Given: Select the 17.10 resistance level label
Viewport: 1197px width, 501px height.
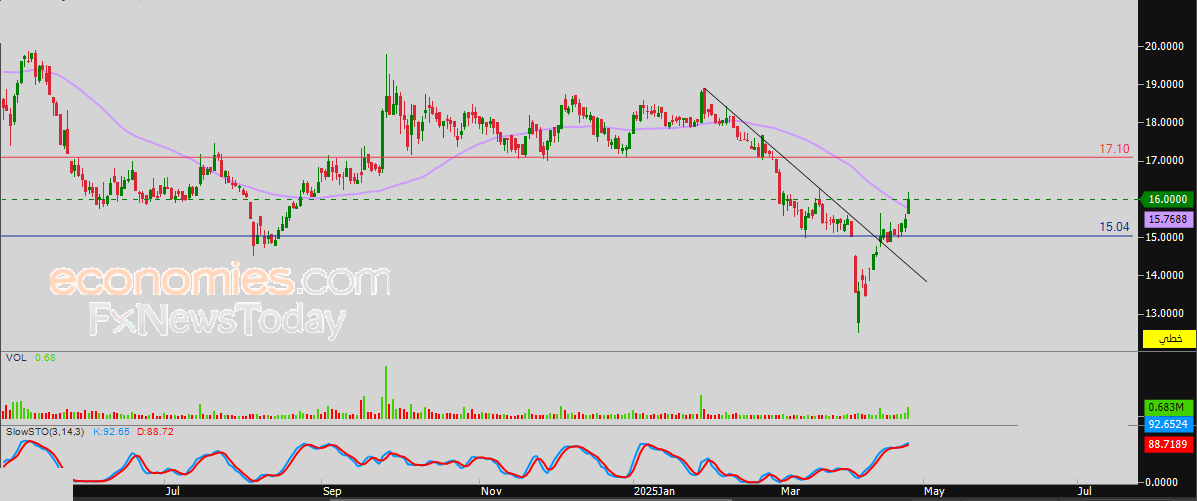Looking at the screenshot, I should point(1115,149).
